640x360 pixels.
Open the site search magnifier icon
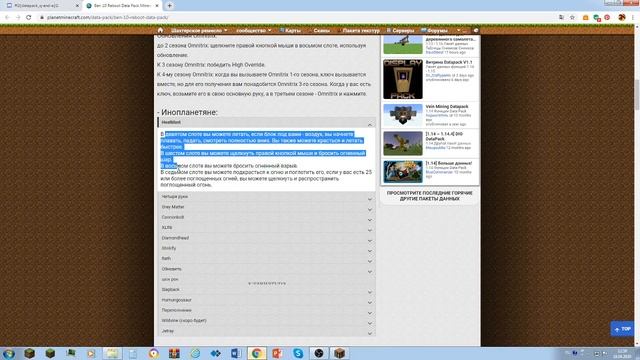[x=476, y=30]
